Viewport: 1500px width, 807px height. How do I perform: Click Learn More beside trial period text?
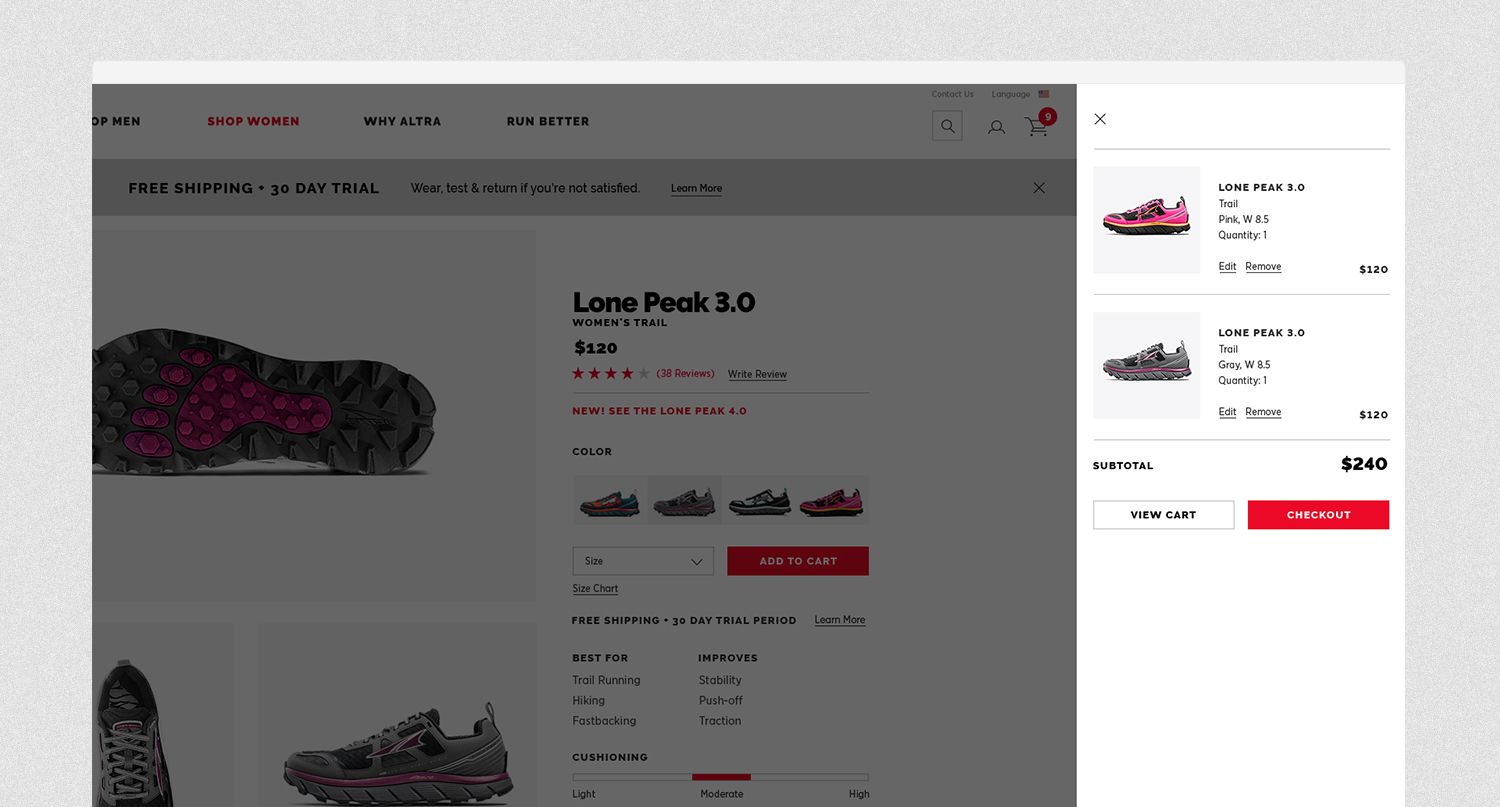pos(840,620)
